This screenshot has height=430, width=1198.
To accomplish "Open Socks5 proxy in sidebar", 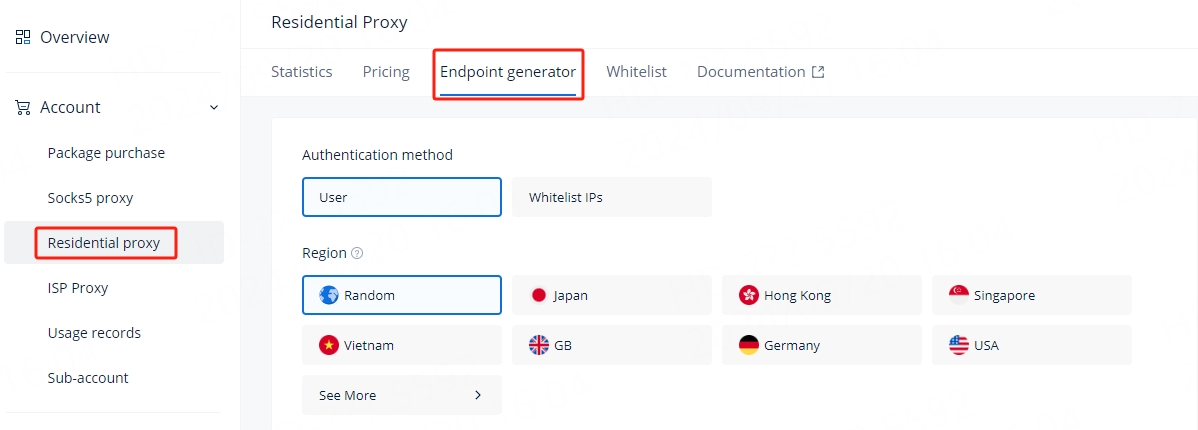I will coord(90,198).
